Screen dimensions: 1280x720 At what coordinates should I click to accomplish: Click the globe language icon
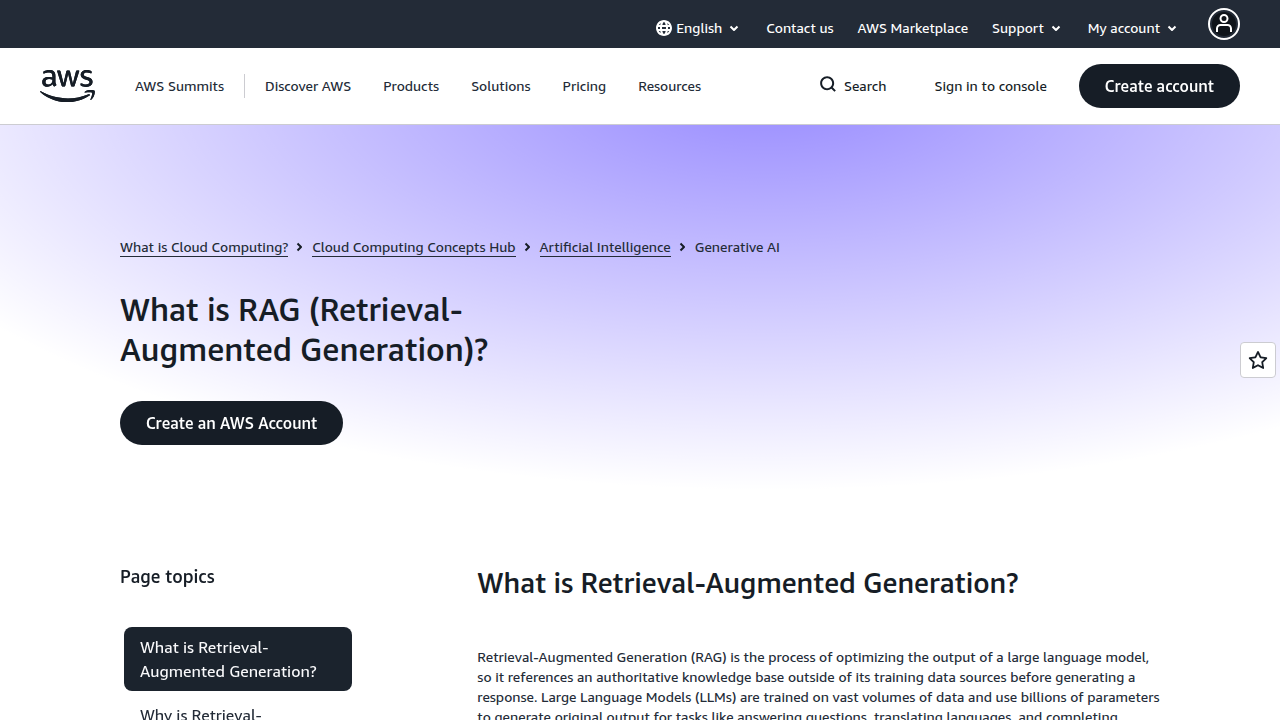(664, 28)
